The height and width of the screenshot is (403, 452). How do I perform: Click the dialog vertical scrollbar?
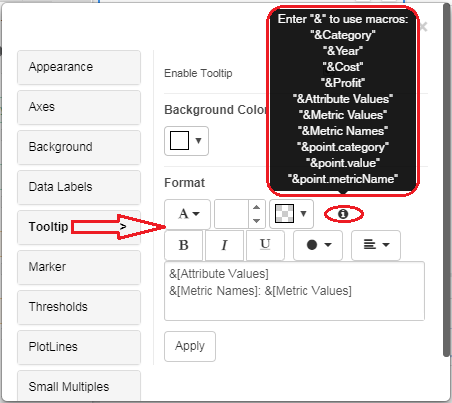(446, 180)
